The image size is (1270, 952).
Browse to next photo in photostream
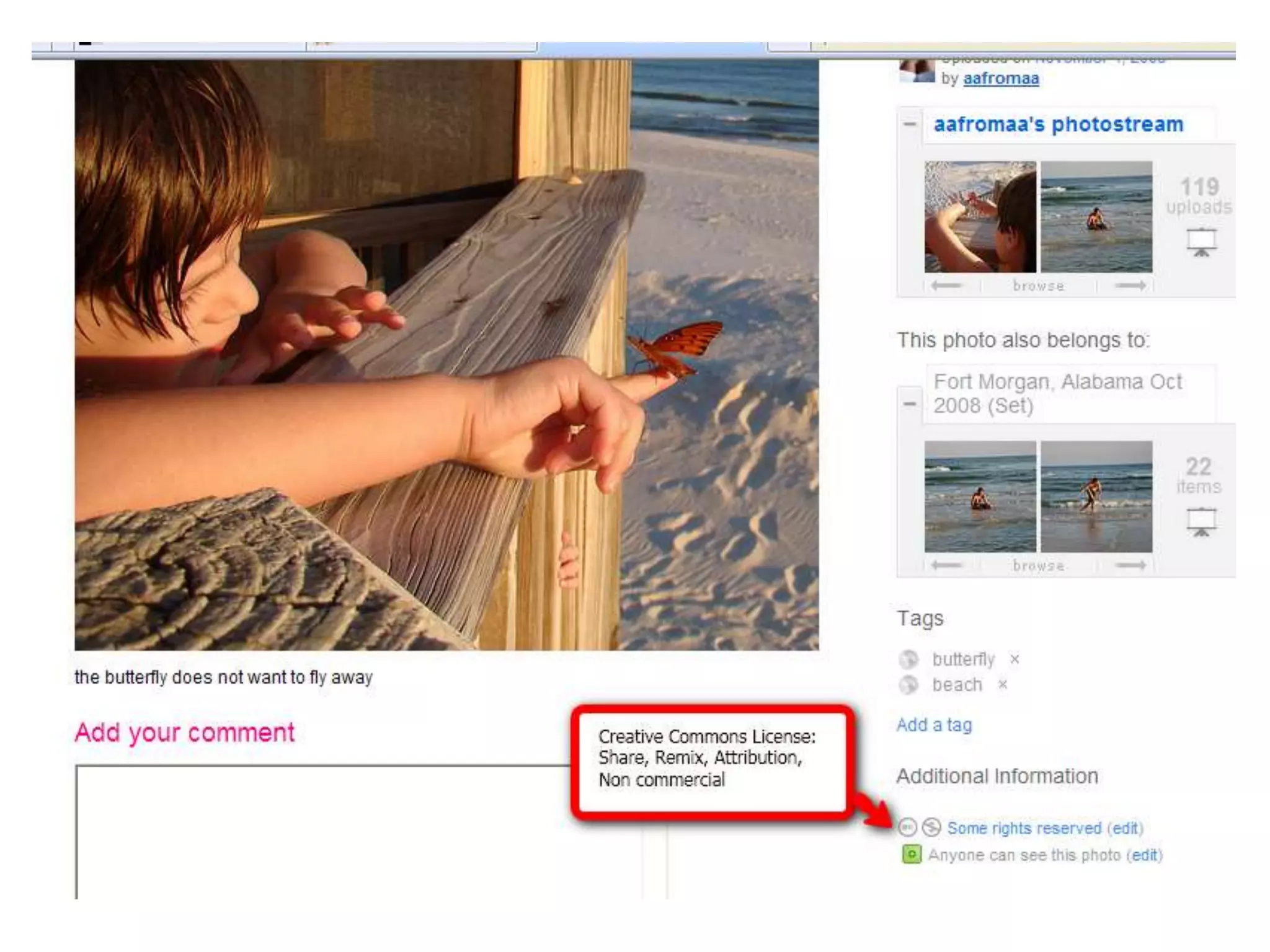point(1130,286)
